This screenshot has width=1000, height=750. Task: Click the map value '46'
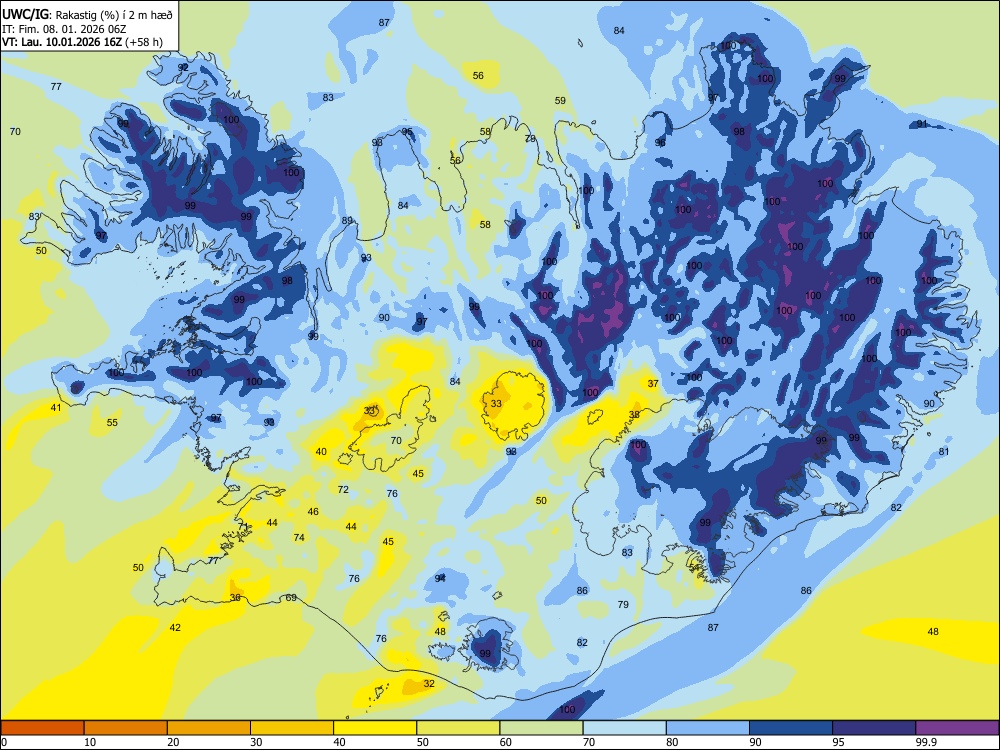click(x=313, y=511)
